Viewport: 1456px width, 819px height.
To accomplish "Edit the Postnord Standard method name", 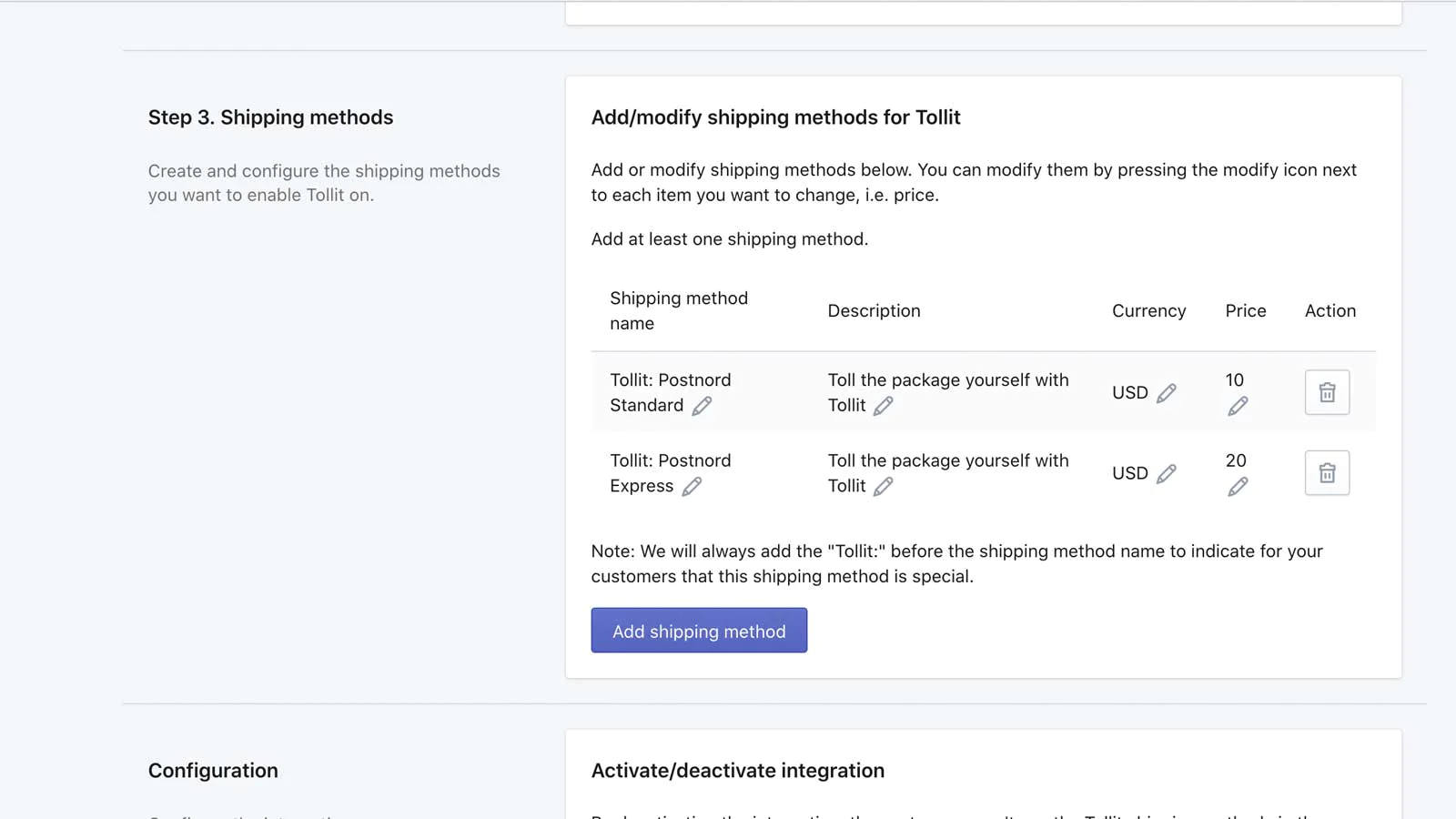I will pyautogui.click(x=702, y=406).
